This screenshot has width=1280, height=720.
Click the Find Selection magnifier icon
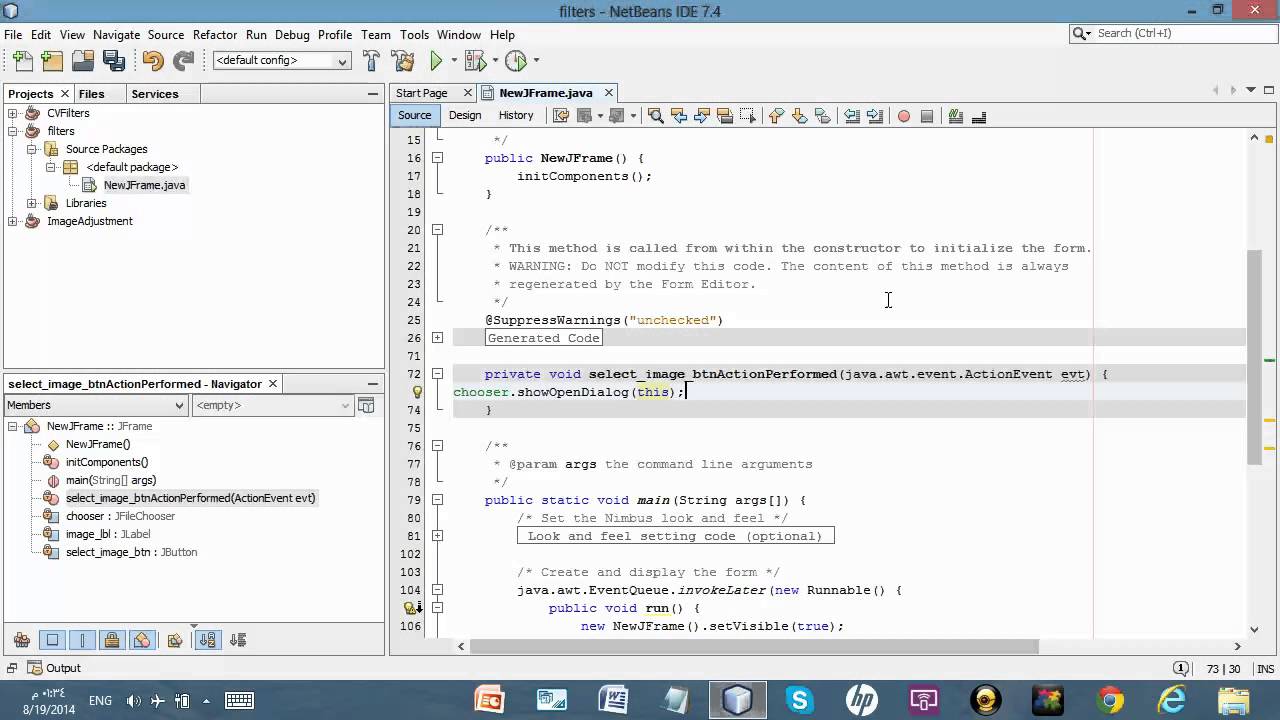[656, 116]
